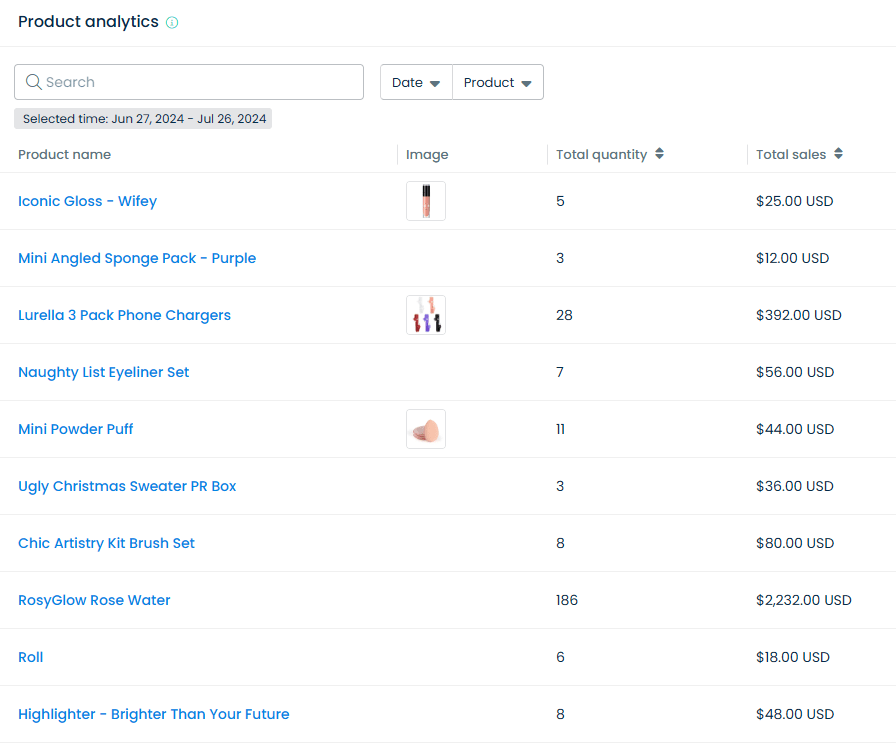The height and width of the screenshot is (746, 896).
Task: Click the Roll product link
Action: point(31,657)
